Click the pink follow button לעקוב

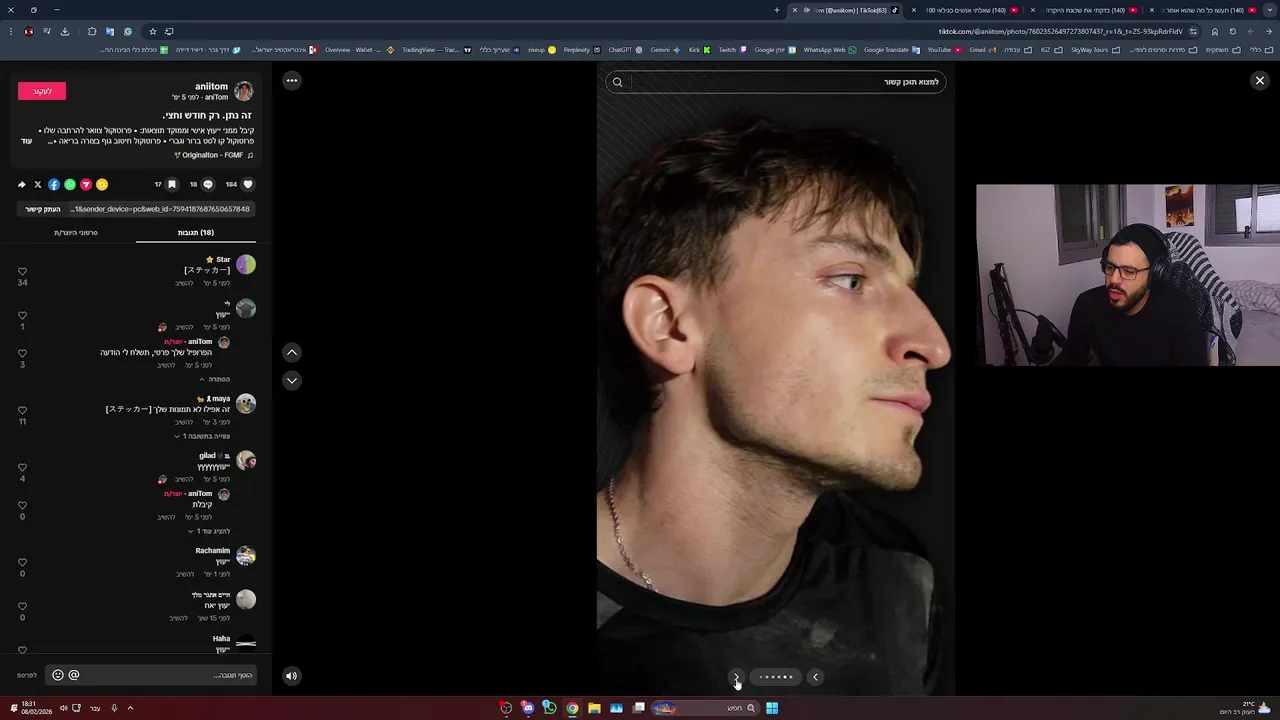[x=42, y=91]
